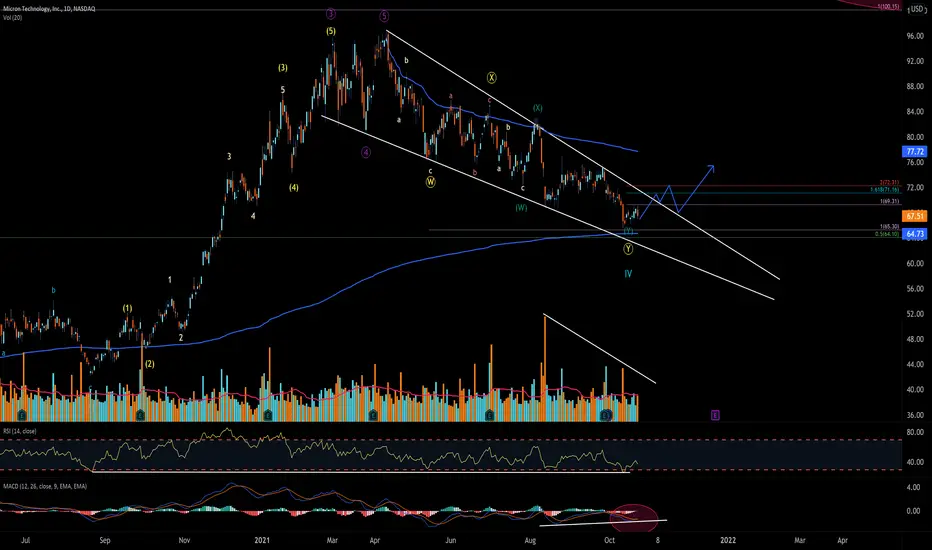Click the Oct label on time axis
This screenshot has width=932, height=550.
click(x=609, y=540)
